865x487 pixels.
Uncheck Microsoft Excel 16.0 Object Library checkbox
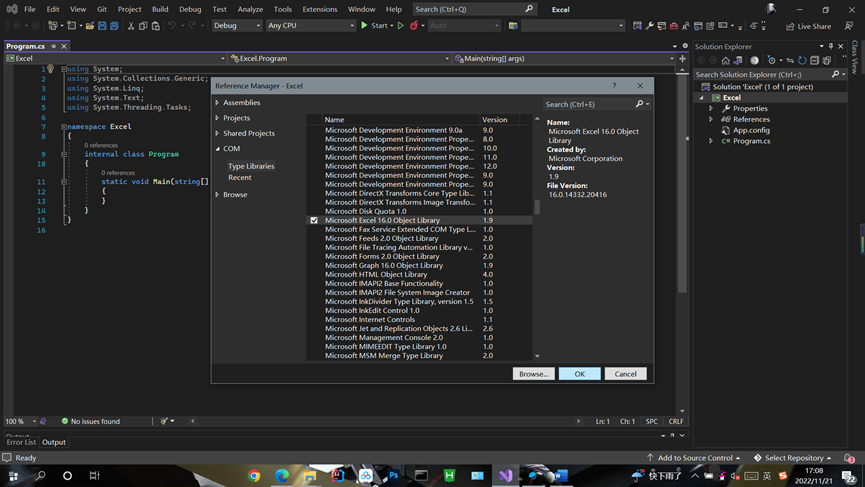(314, 220)
